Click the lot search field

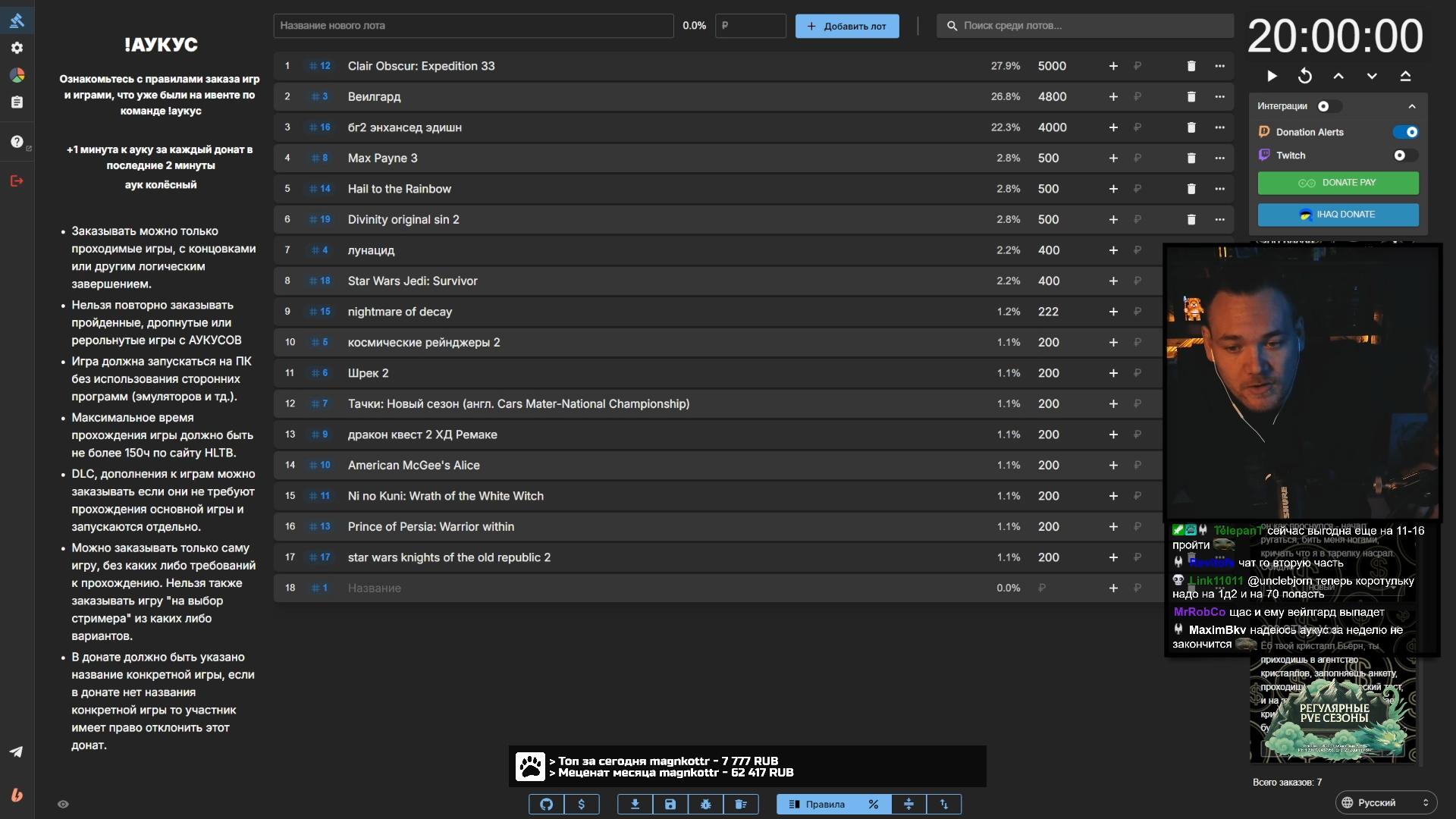1084,26
